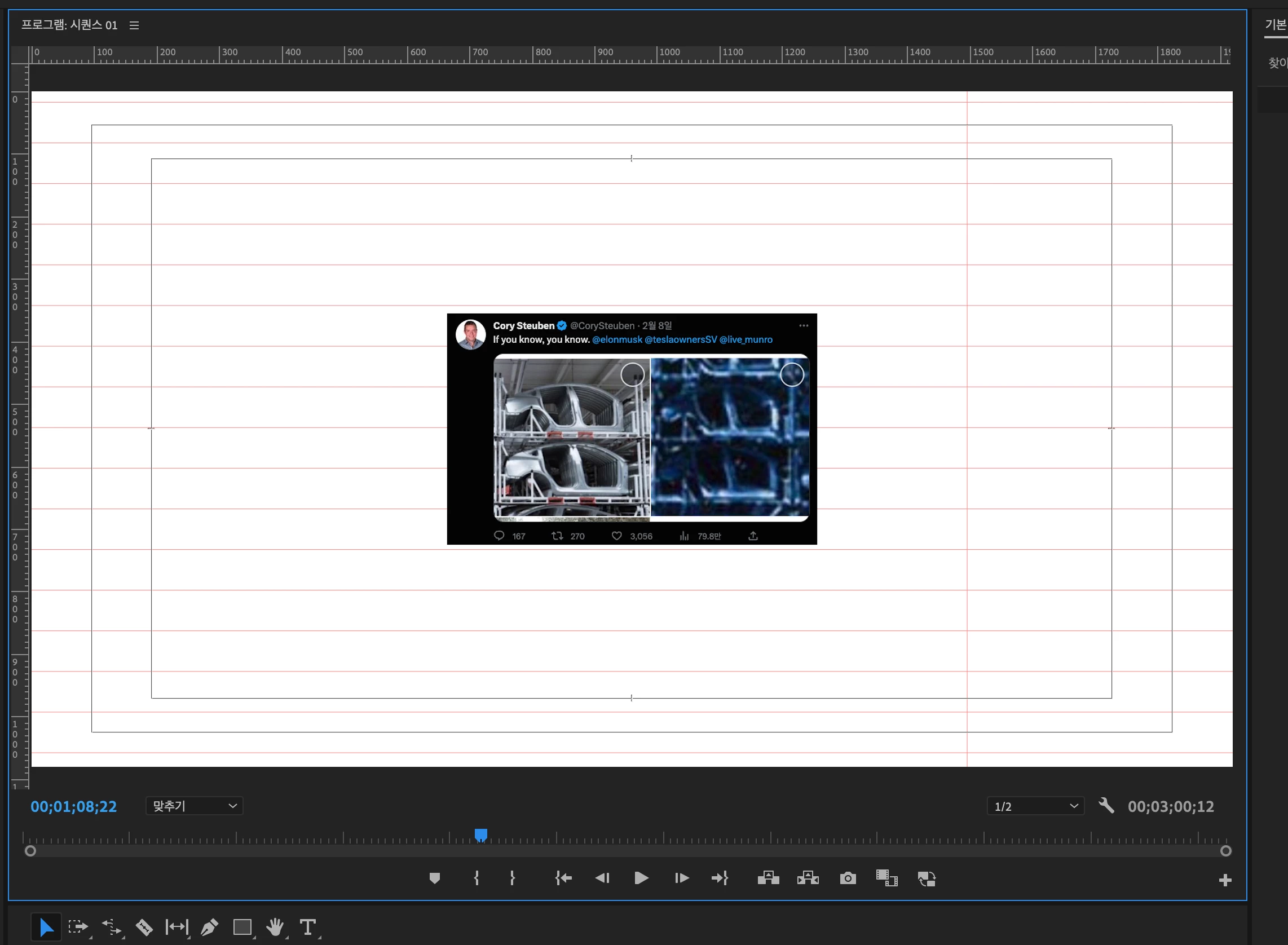Select the Selection tool arrow
Image resolution: width=1288 pixels, height=945 pixels.
(46, 928)
